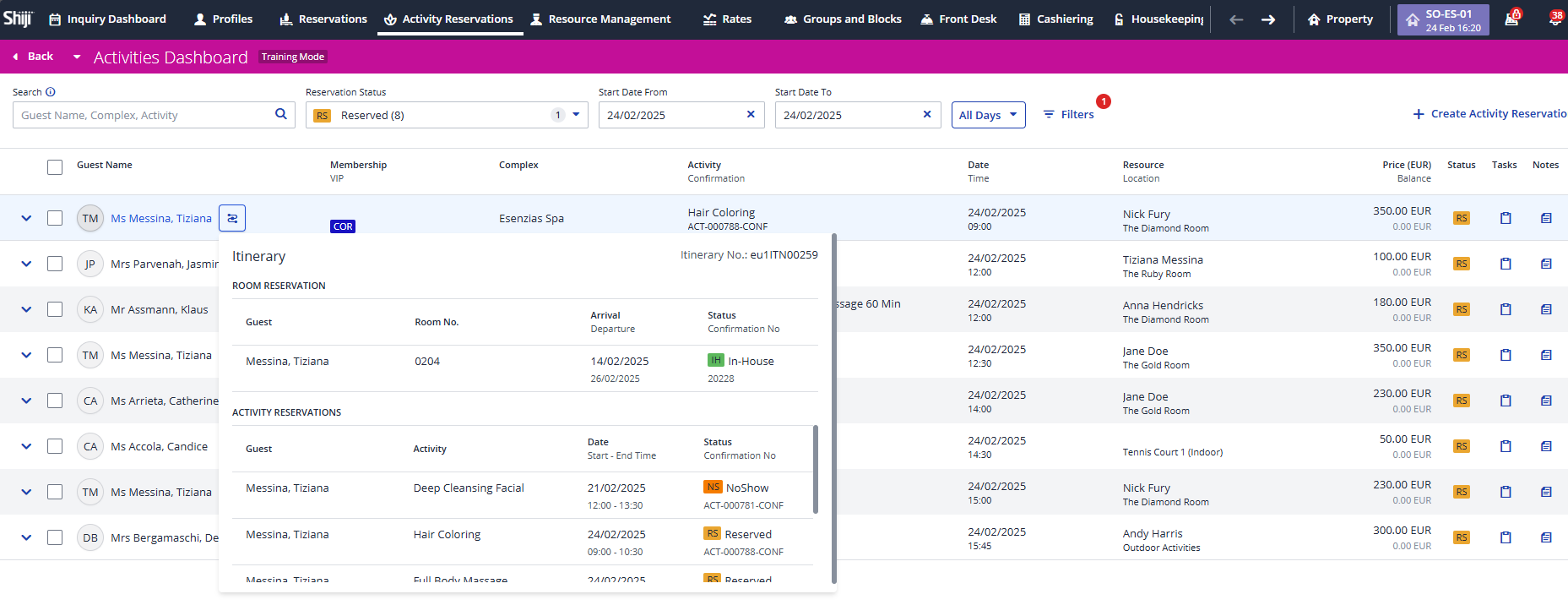
Task: Click the search magnifier icon
Action: 280,115
